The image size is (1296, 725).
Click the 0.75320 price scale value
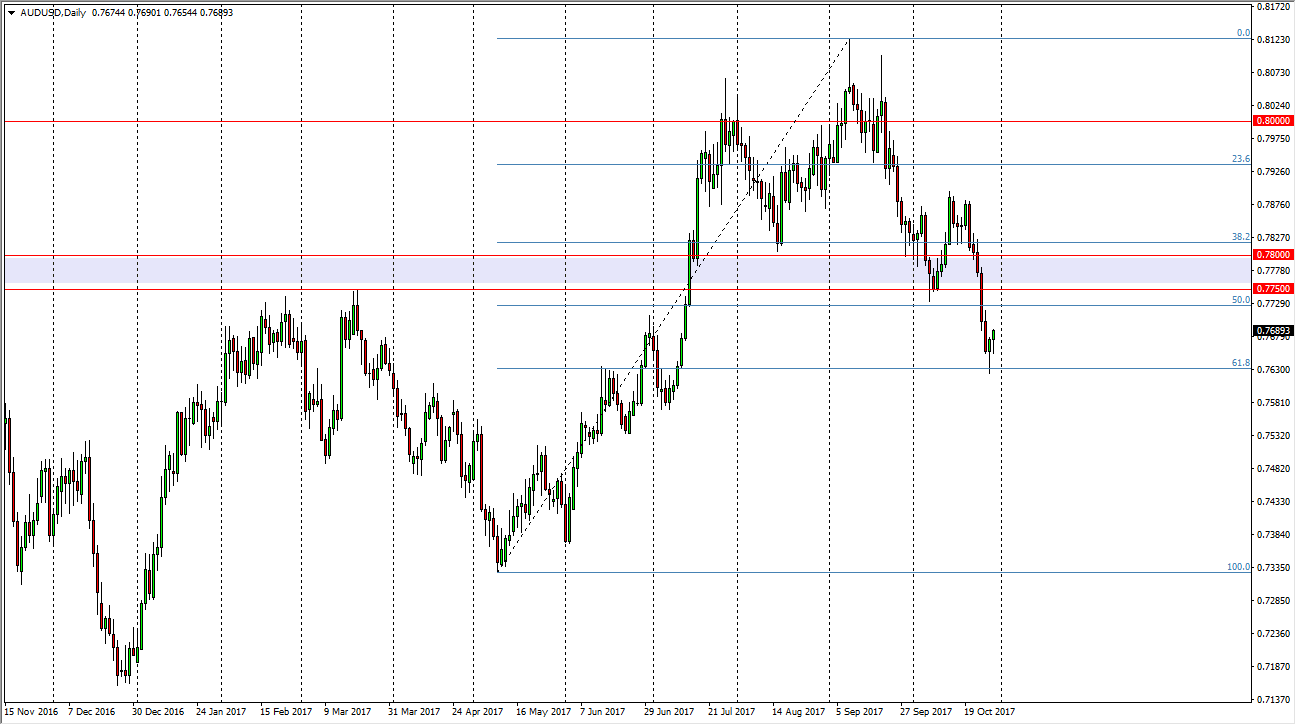[1271, 436]
